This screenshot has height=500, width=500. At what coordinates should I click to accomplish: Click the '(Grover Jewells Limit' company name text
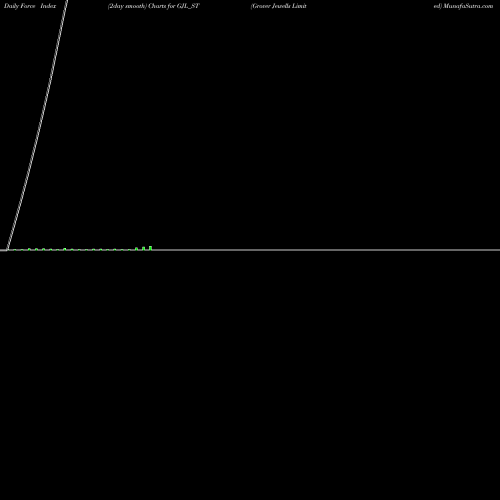(279, 6)
